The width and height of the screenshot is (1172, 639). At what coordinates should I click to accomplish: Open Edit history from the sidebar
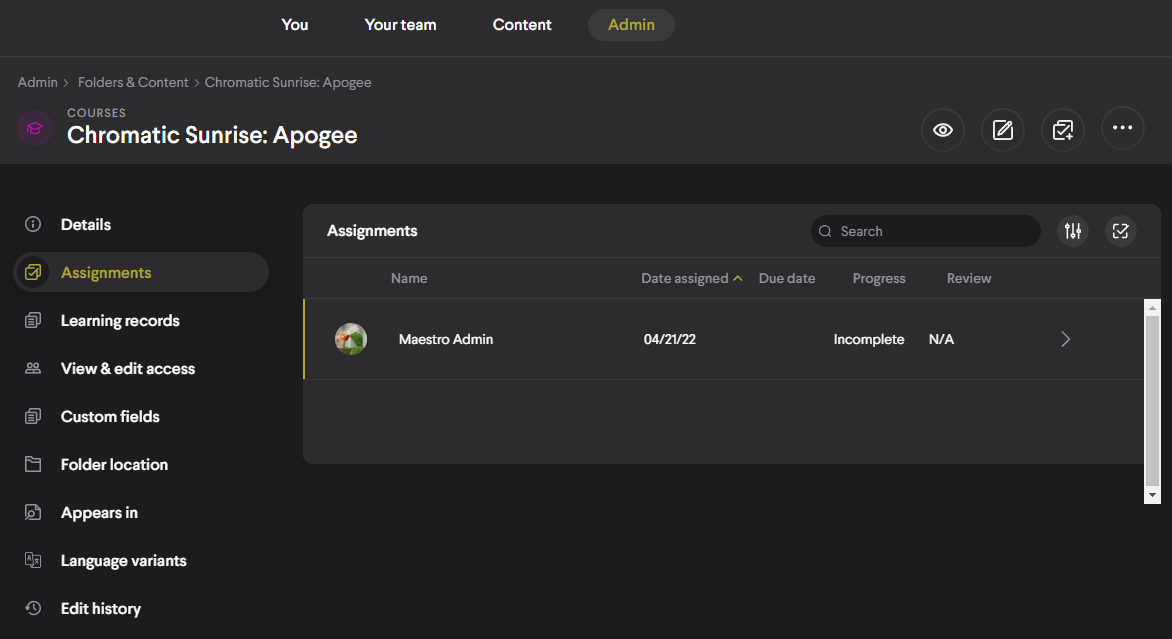(x=100, y=608)
